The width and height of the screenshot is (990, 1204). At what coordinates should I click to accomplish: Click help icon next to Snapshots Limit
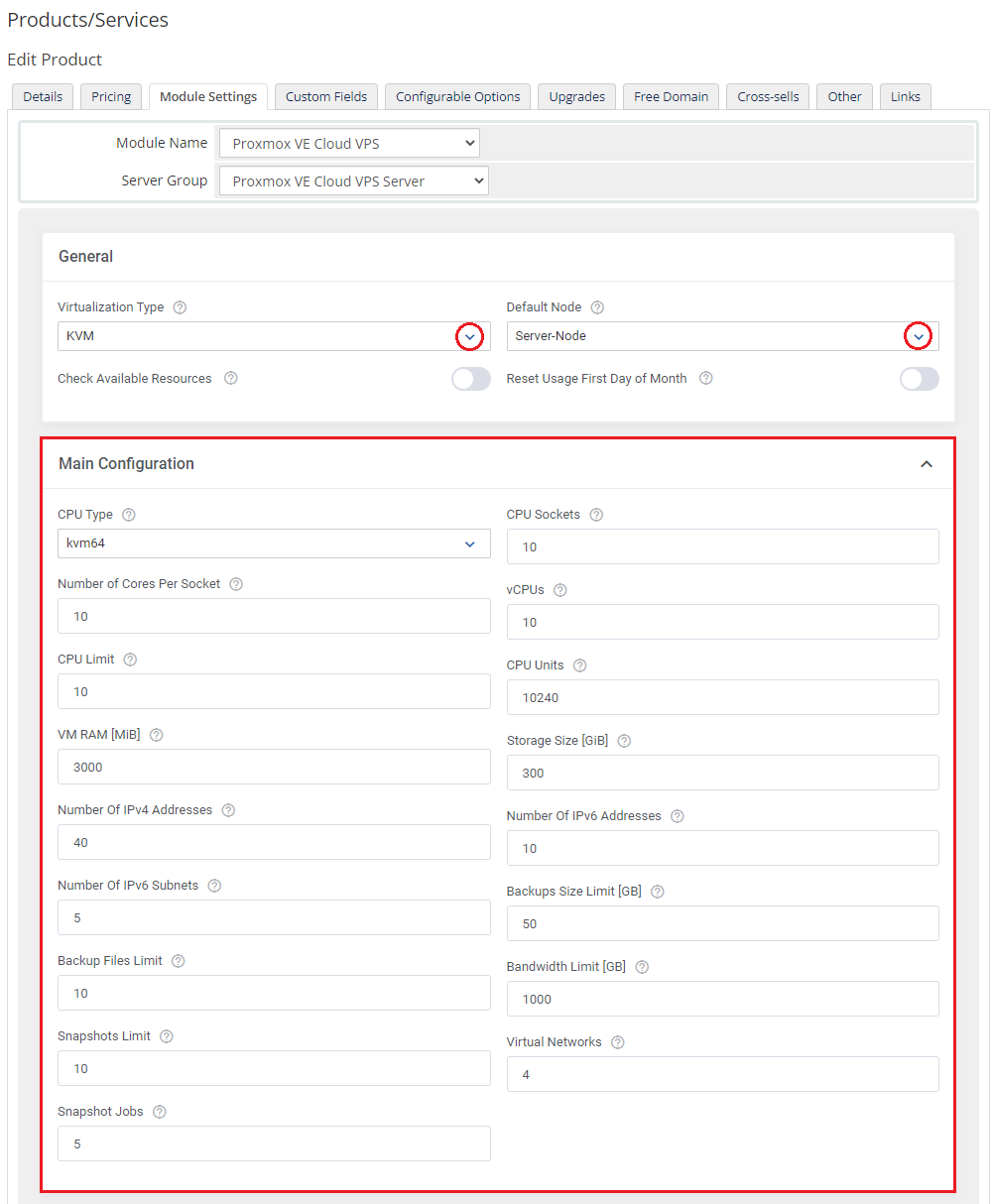[167, 1036]
